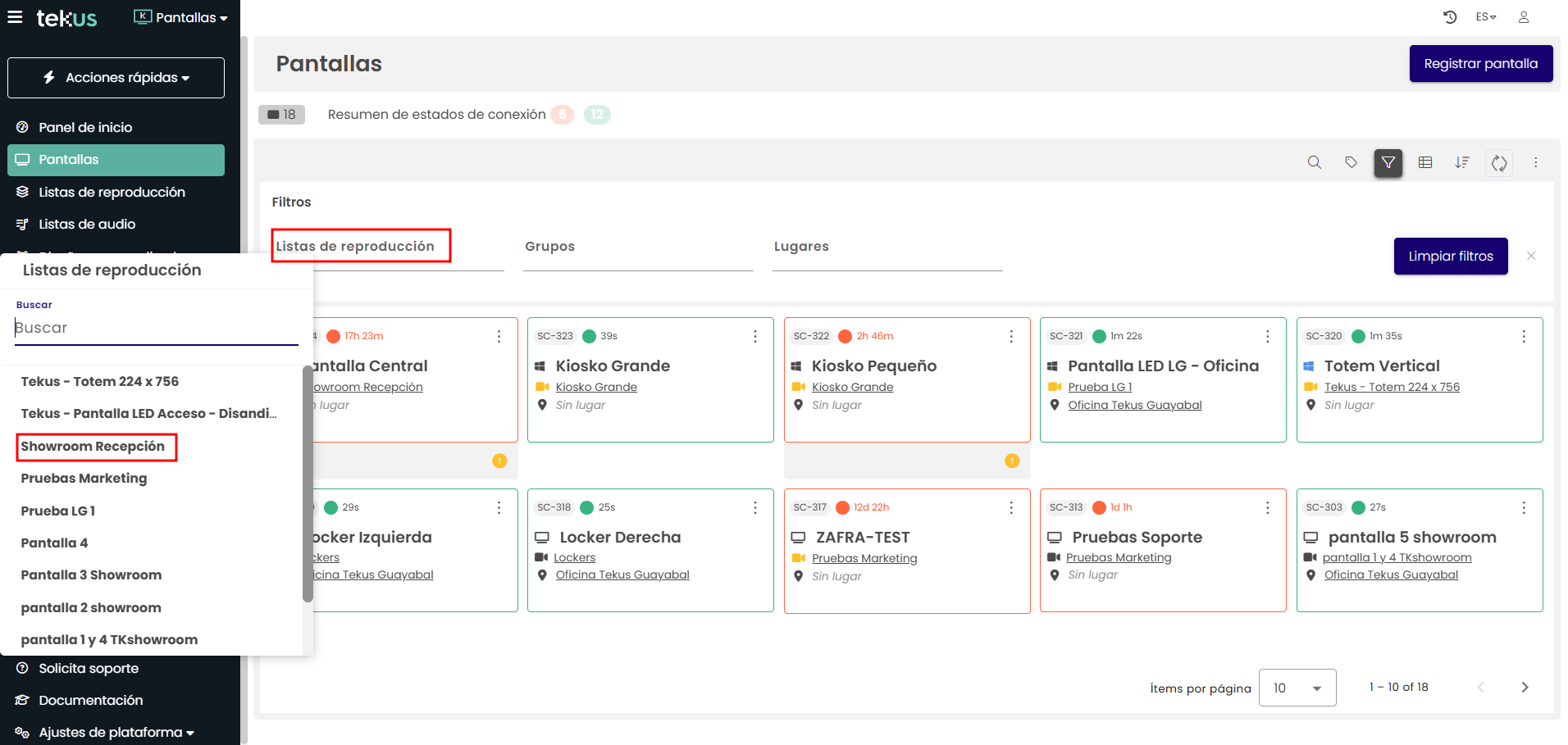Open the sort order icon

point(1462,162)
